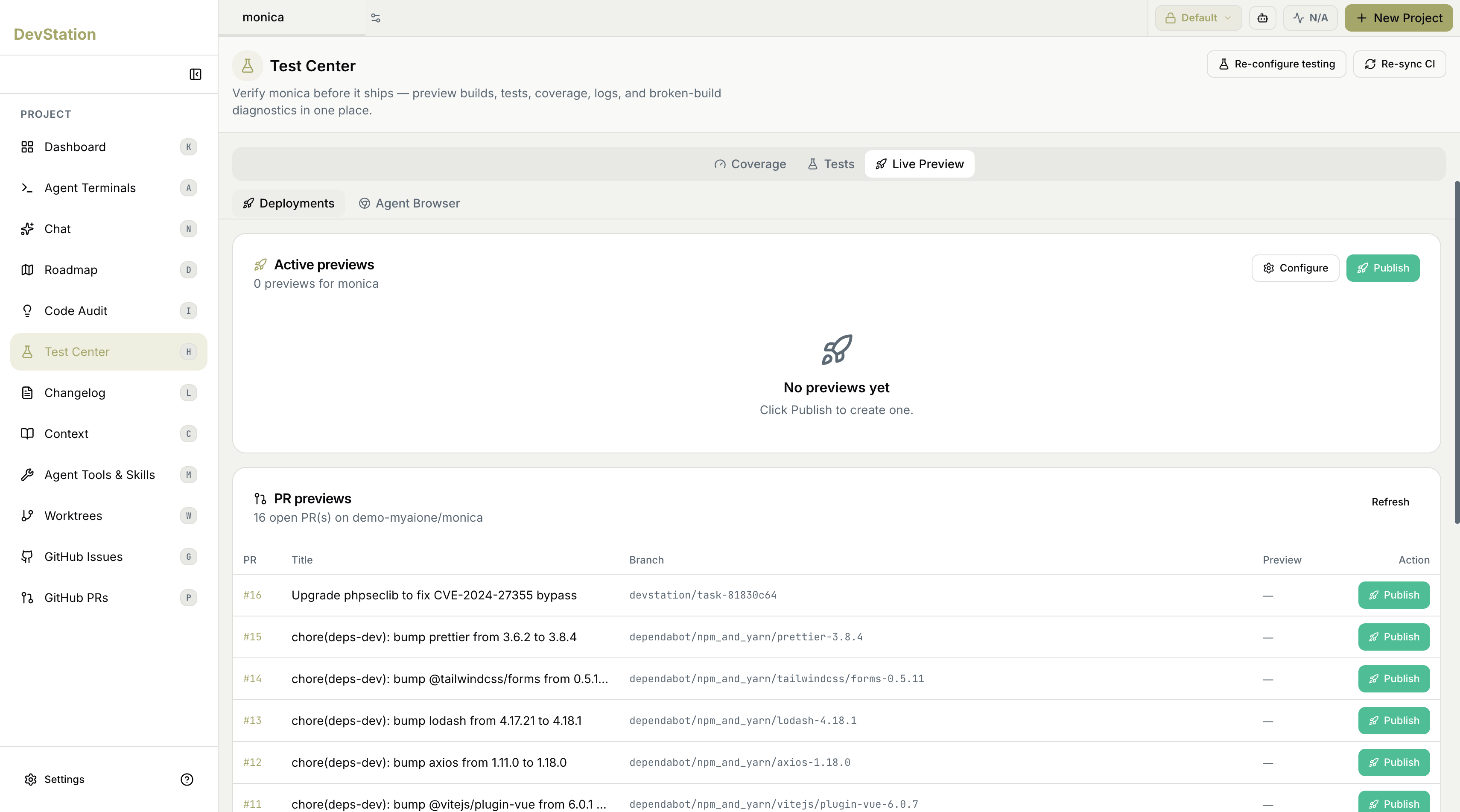The width and height of the screenshot is (1460, 812).
Task: Click the GitHub Issues octocat icon
Action: (27, 556)
